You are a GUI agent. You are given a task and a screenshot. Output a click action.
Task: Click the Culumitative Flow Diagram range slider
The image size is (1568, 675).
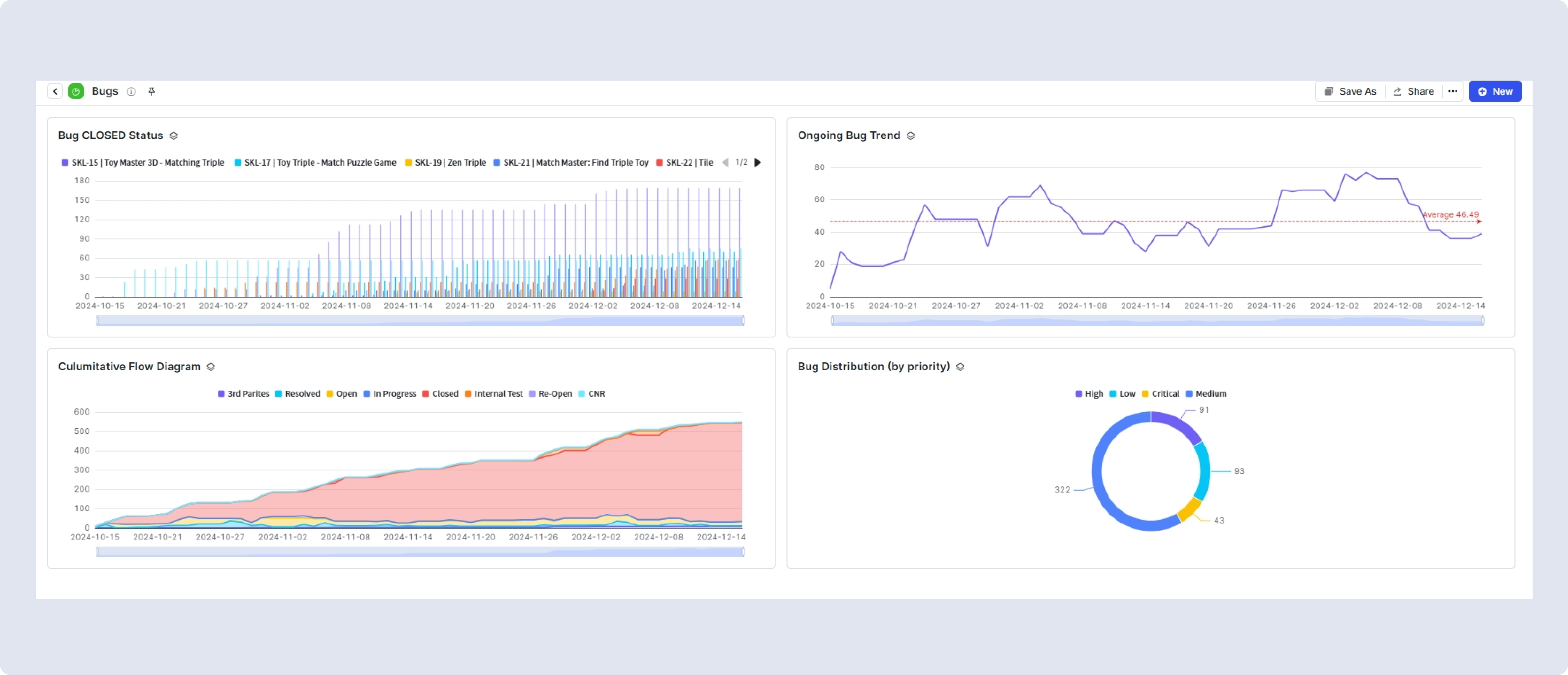pyautogui.click(x=420, y=552)
